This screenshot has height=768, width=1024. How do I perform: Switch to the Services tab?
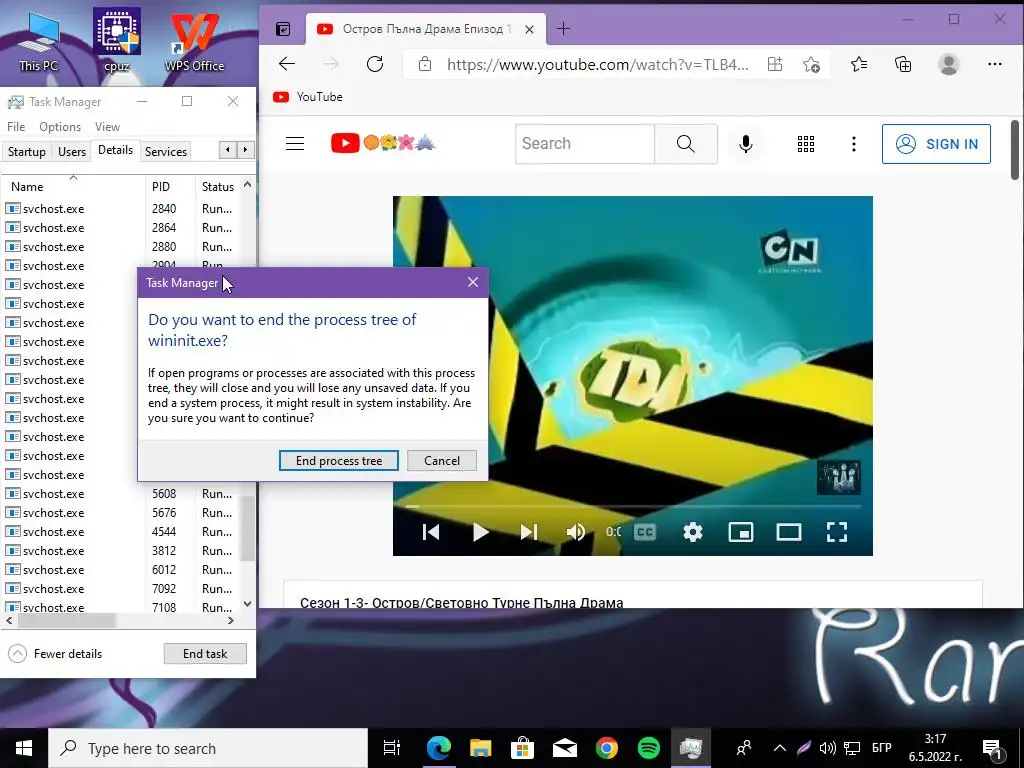point(166,152)
